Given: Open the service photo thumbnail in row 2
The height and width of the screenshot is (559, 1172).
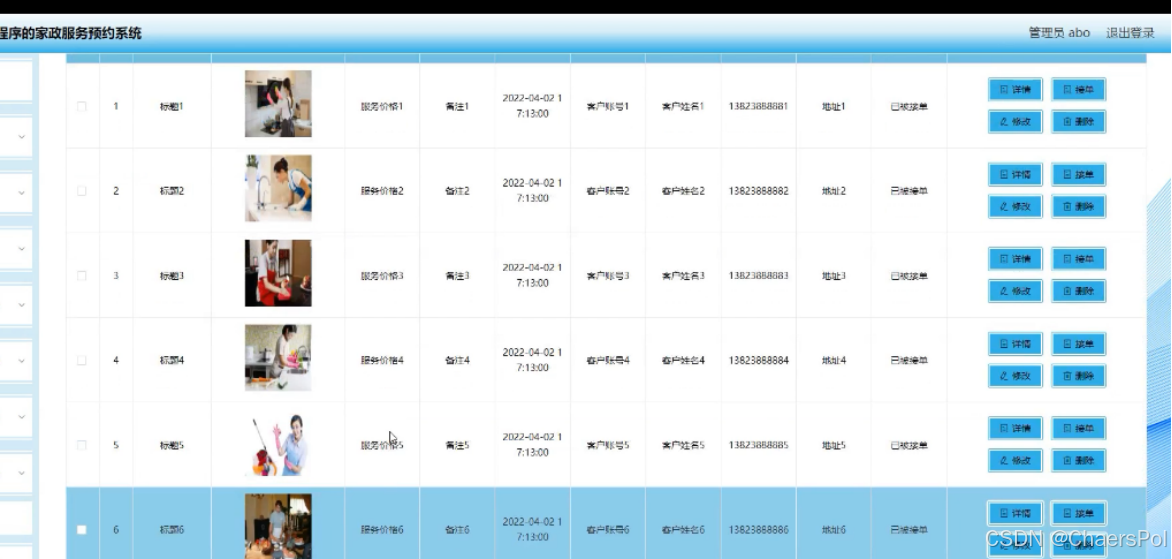Looking at the screenshot, I should click(x=278, y=188).
